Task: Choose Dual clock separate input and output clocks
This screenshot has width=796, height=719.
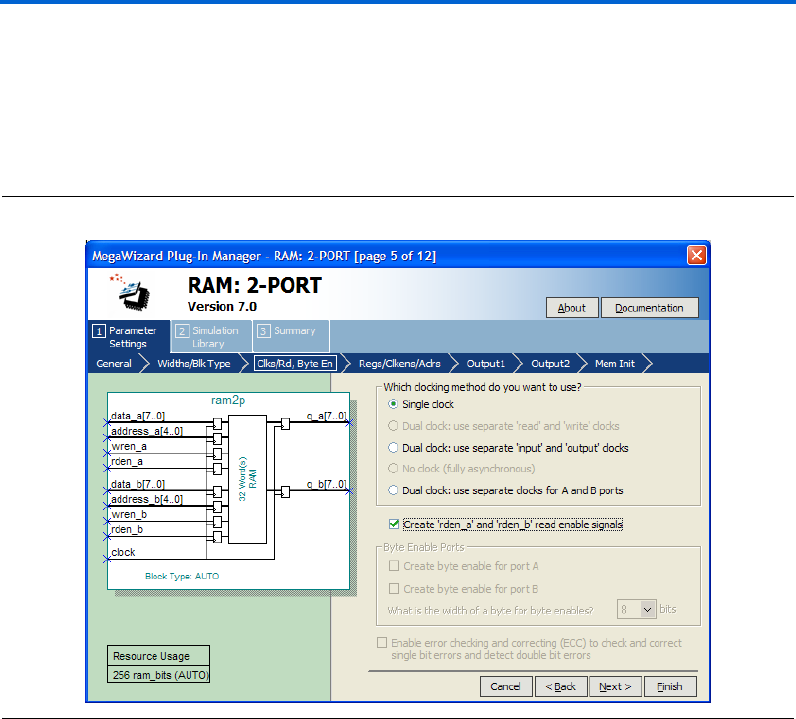Action: tap(393, 448)
